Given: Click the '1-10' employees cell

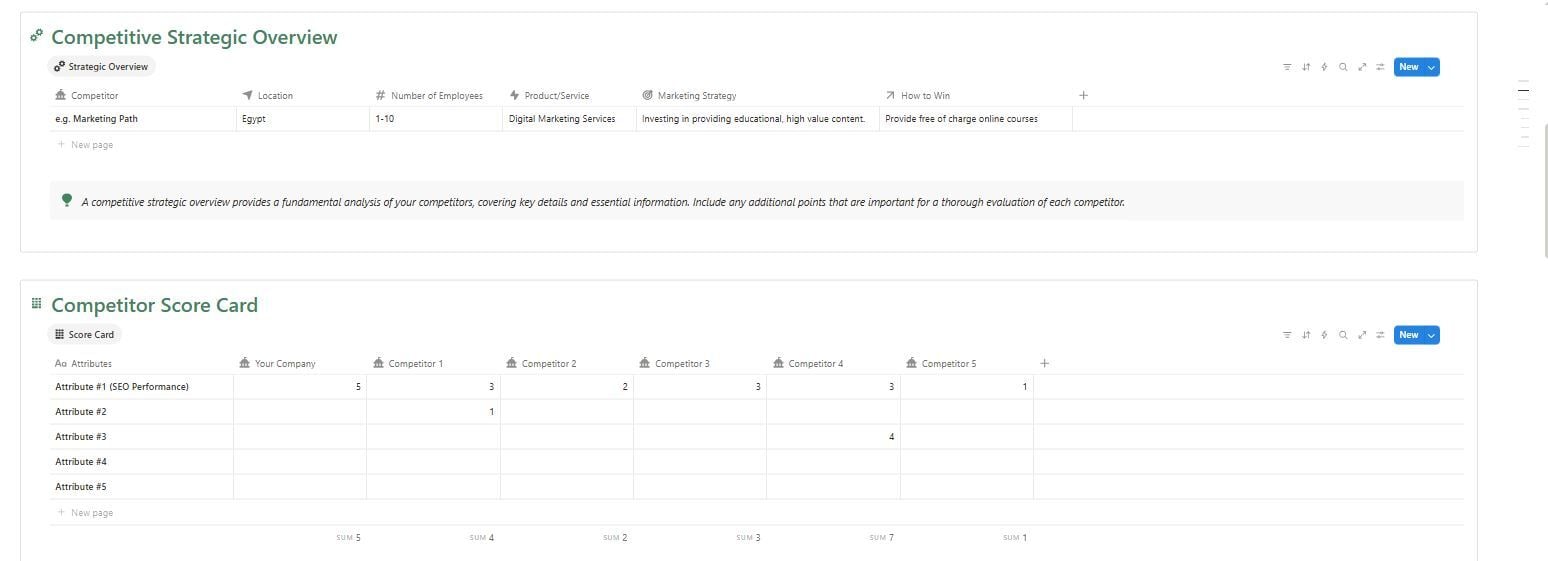Looking at the screenshot, I should tap(435, 119).
